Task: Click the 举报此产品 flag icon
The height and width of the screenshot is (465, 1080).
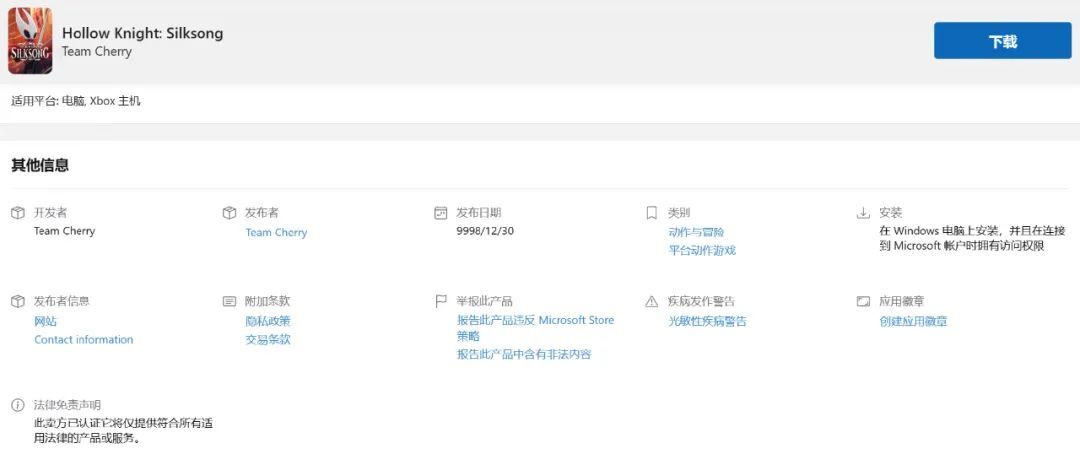Action: point(441,301)
